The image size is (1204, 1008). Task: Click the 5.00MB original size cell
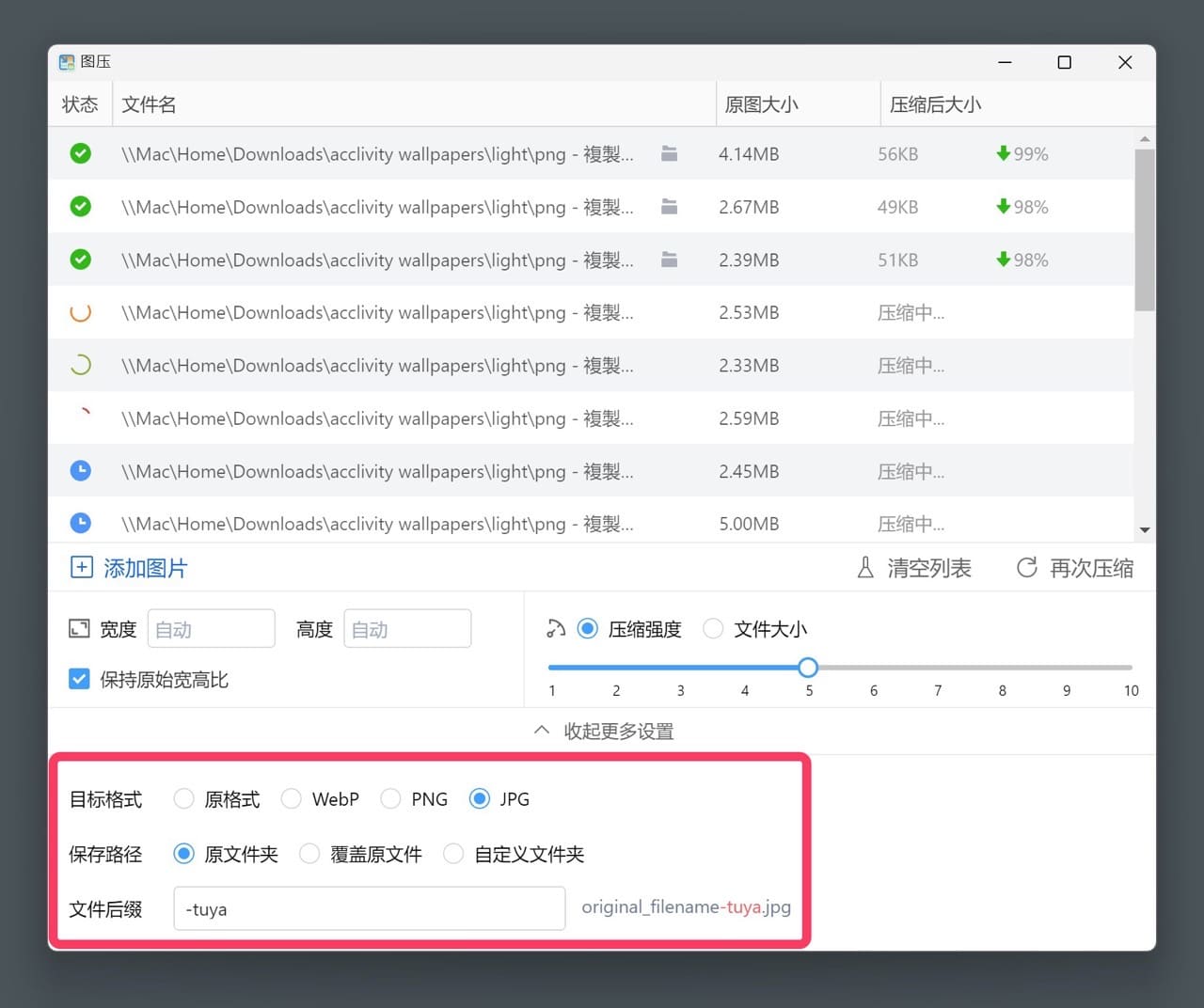tap(749, 524)
